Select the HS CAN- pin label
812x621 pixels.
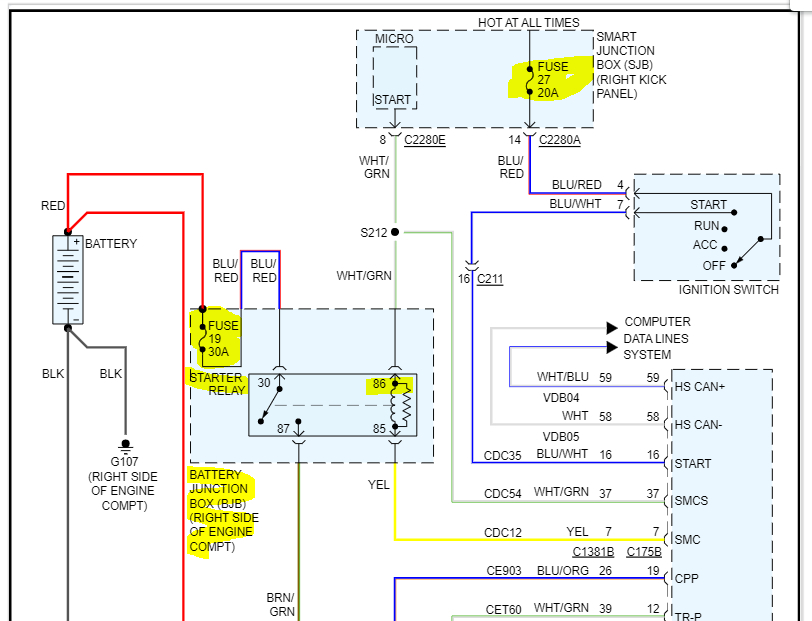(x=698, y=425)
